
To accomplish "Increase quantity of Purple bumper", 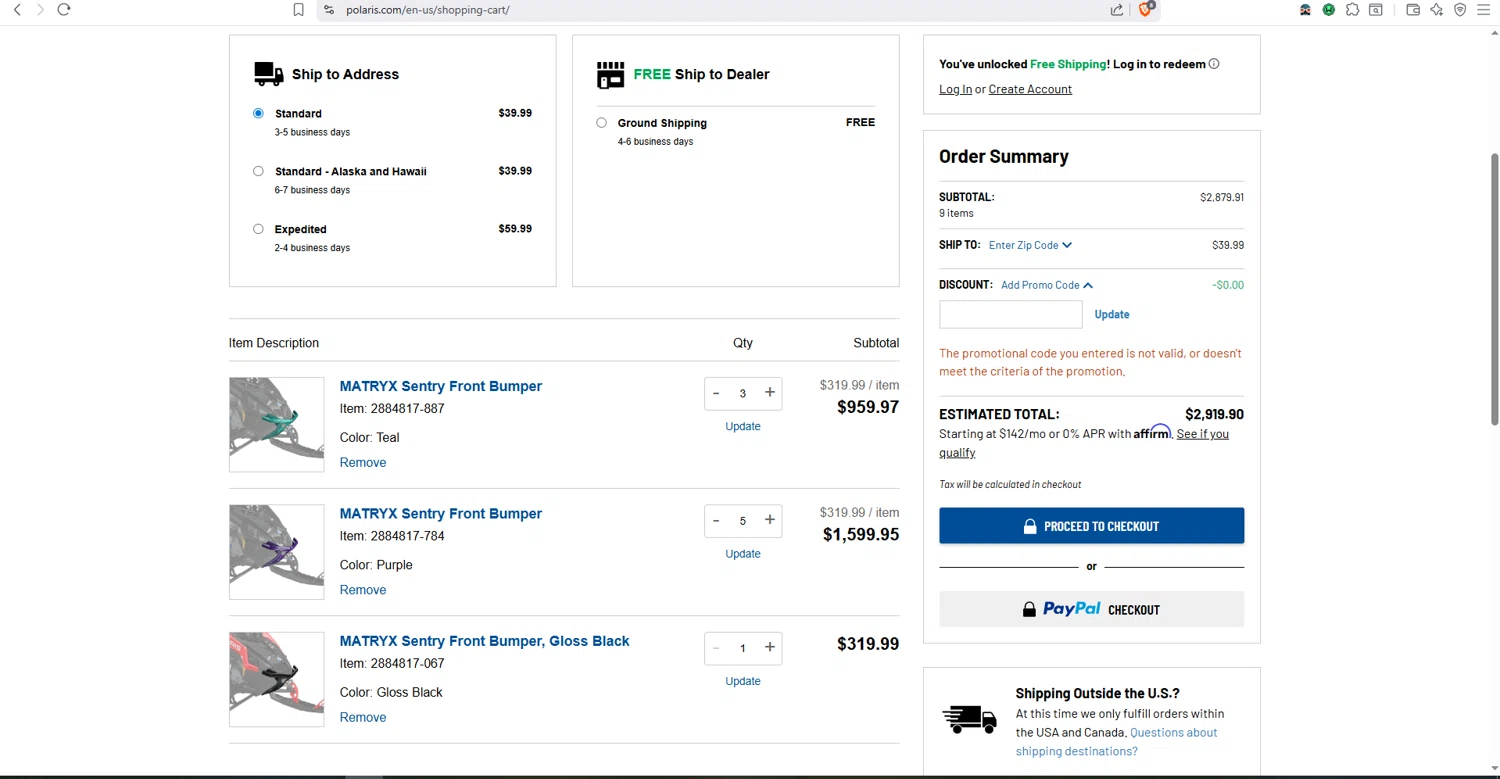I will [x=770, y=520].
